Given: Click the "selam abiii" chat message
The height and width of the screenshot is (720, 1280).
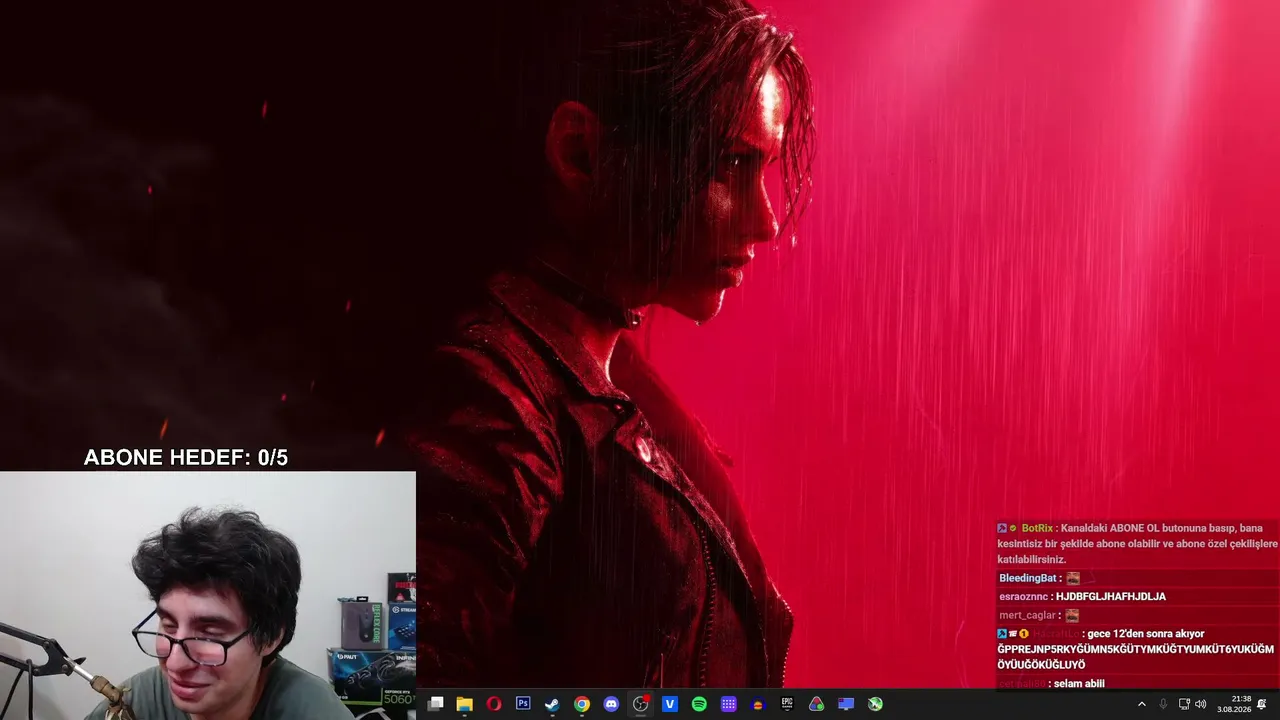Looking at the screenshot, I should 1081,684.
